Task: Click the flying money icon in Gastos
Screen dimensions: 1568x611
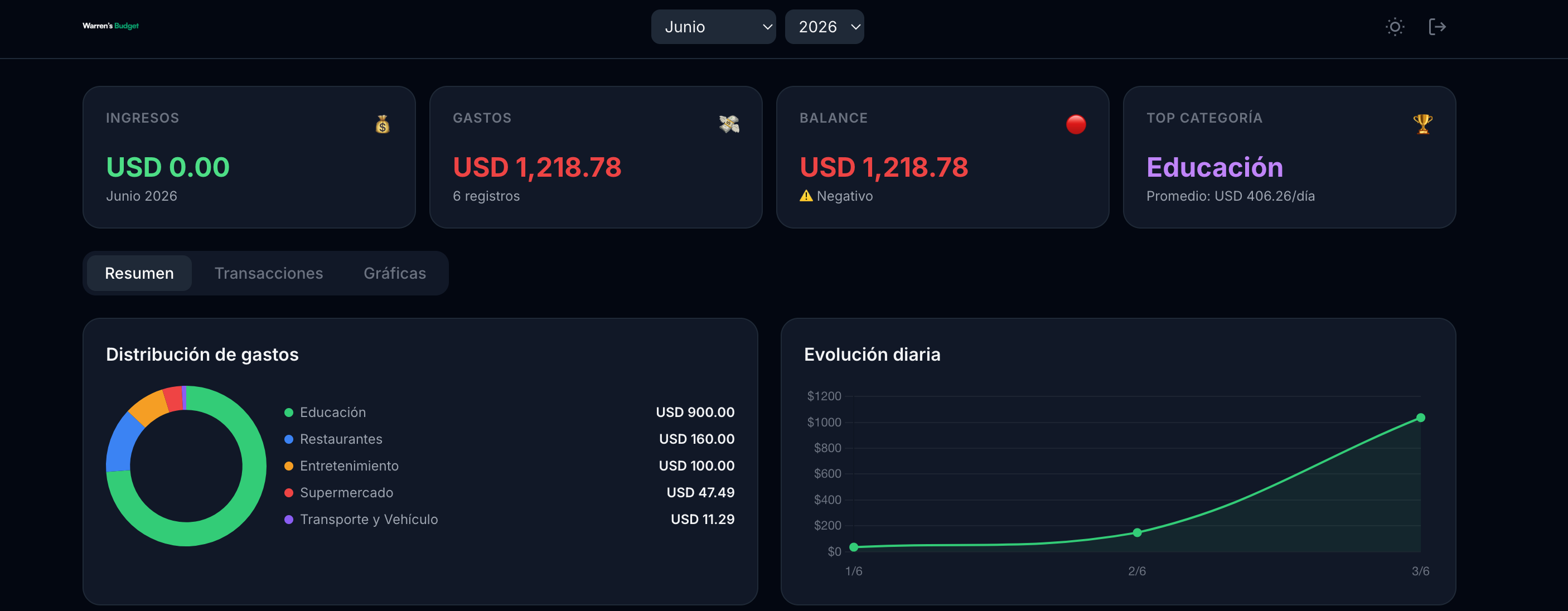Action: click(729, 124)
